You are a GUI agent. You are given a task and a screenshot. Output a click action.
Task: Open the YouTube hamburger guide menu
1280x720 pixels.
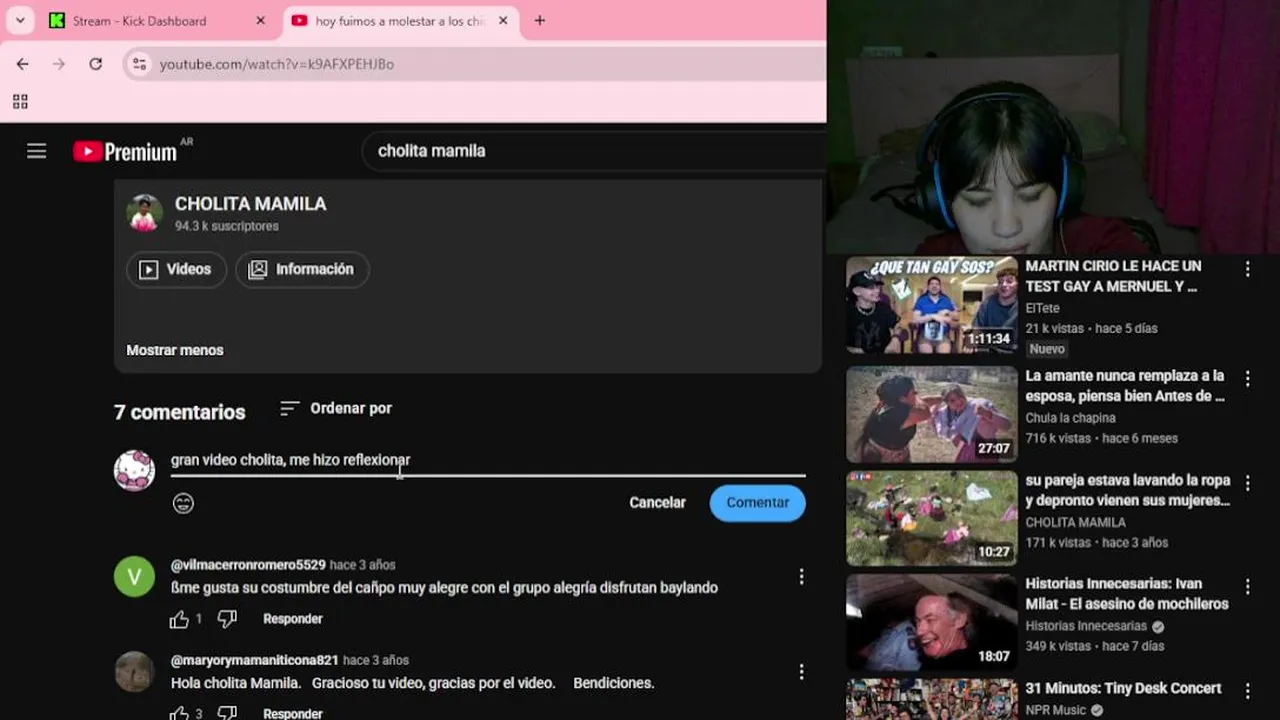pos(37,151)
